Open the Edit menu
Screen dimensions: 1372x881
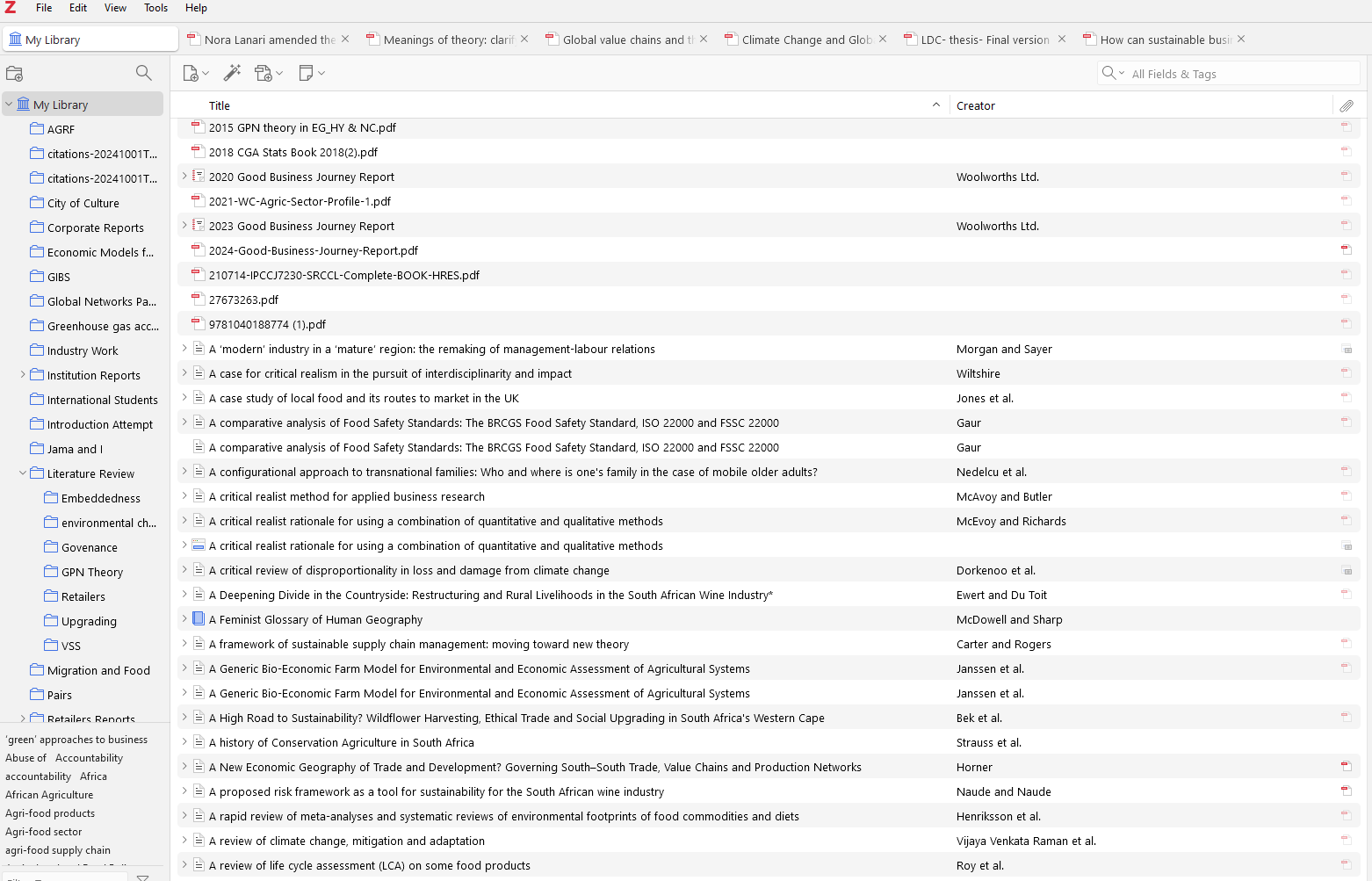coord(78,8)
